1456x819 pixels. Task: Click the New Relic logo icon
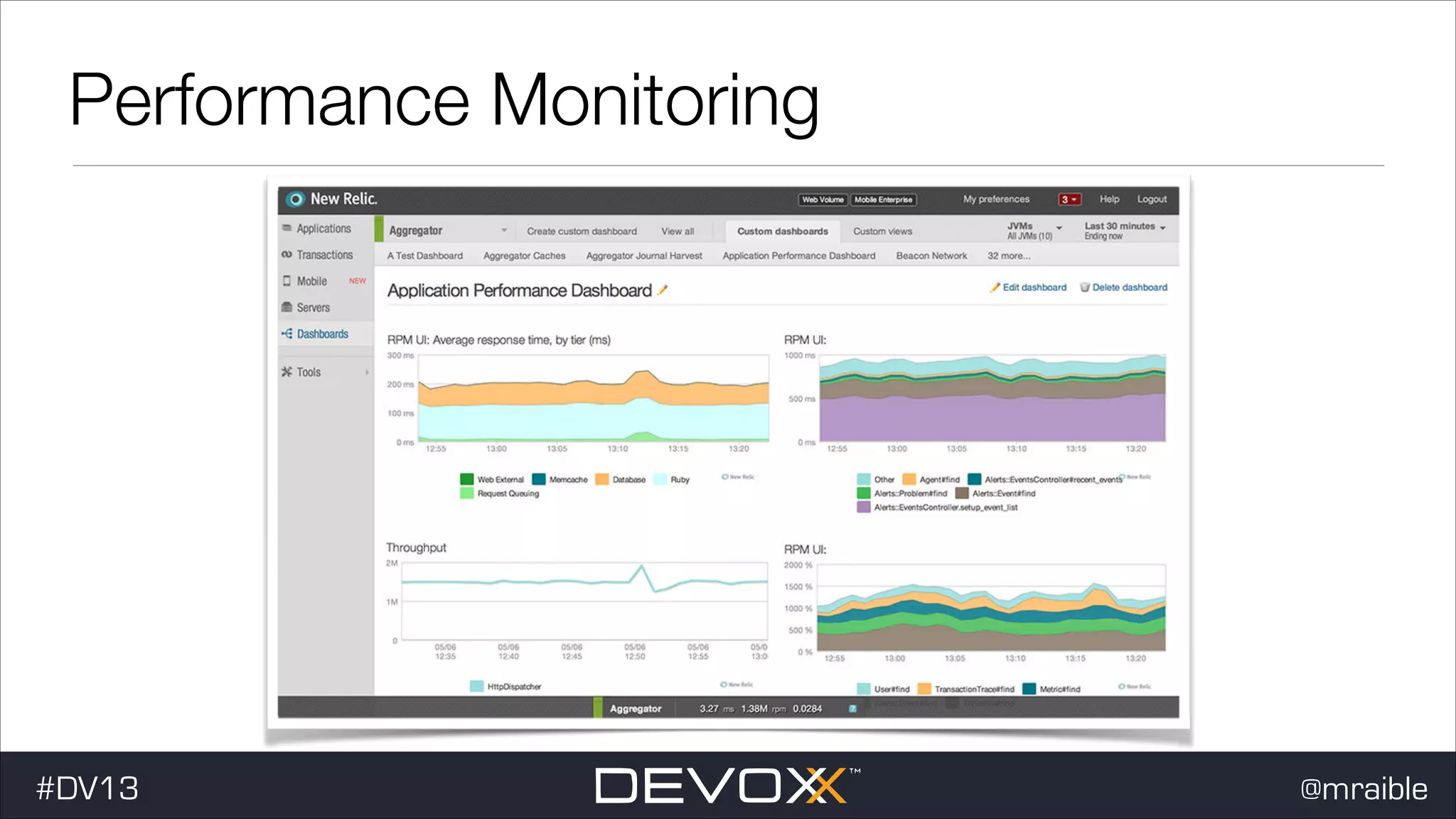[296, 200]
